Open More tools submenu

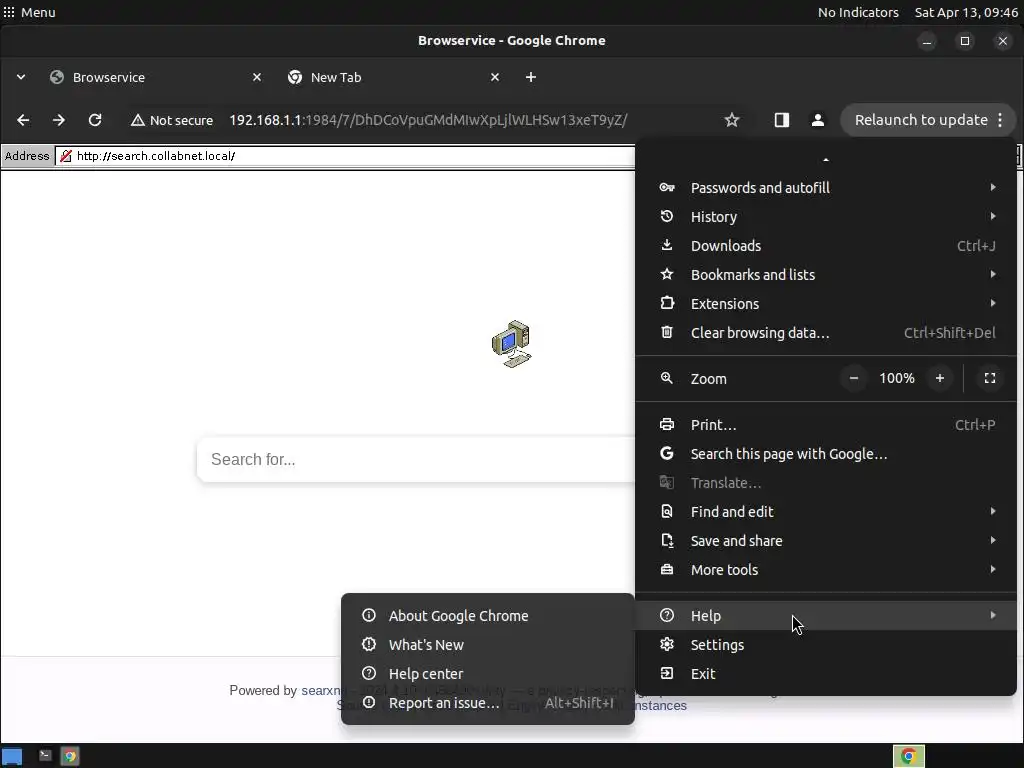(826, 569)
